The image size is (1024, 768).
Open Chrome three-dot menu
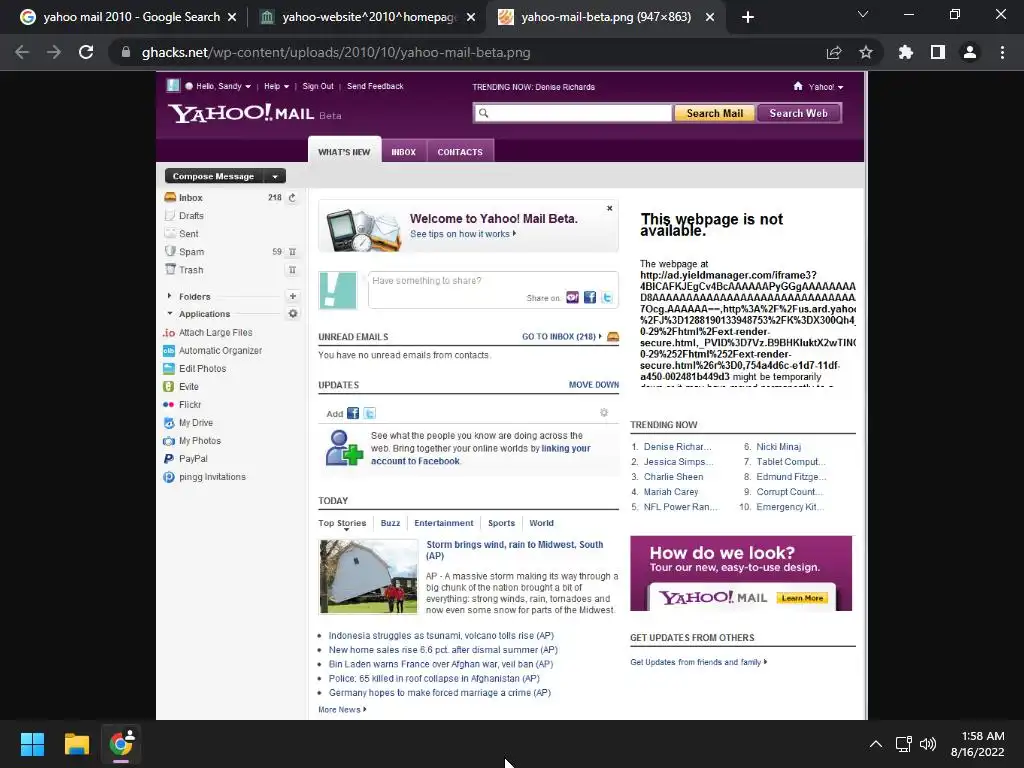click(1002, 52)
